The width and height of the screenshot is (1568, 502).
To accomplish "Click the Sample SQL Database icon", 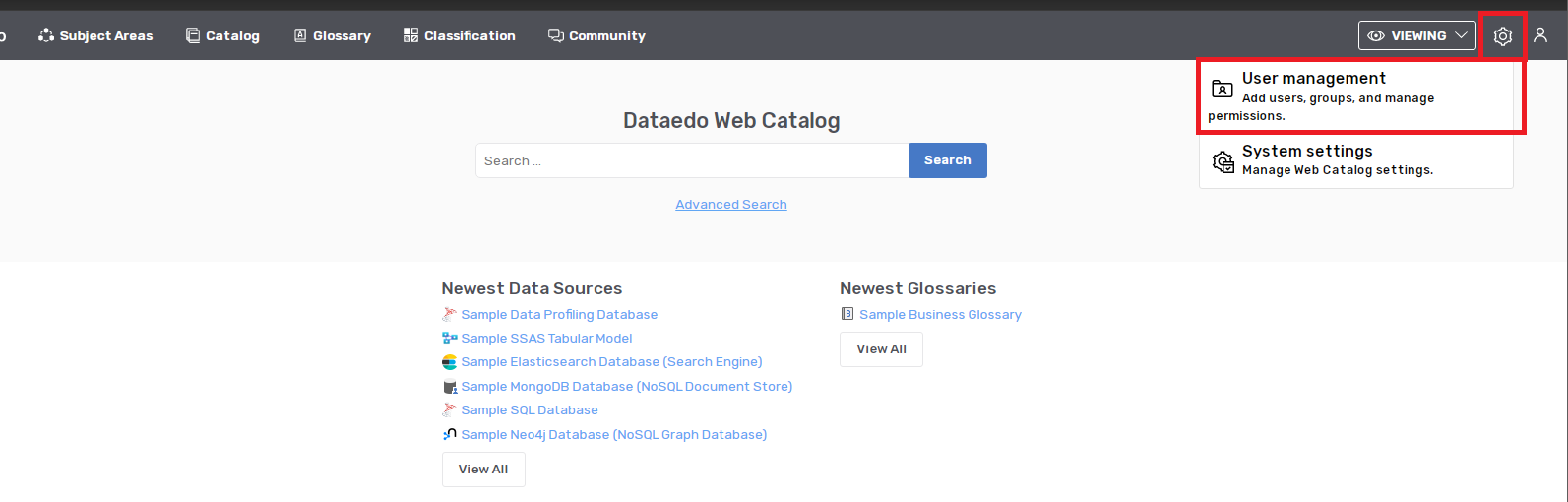I will click(449, 409).
